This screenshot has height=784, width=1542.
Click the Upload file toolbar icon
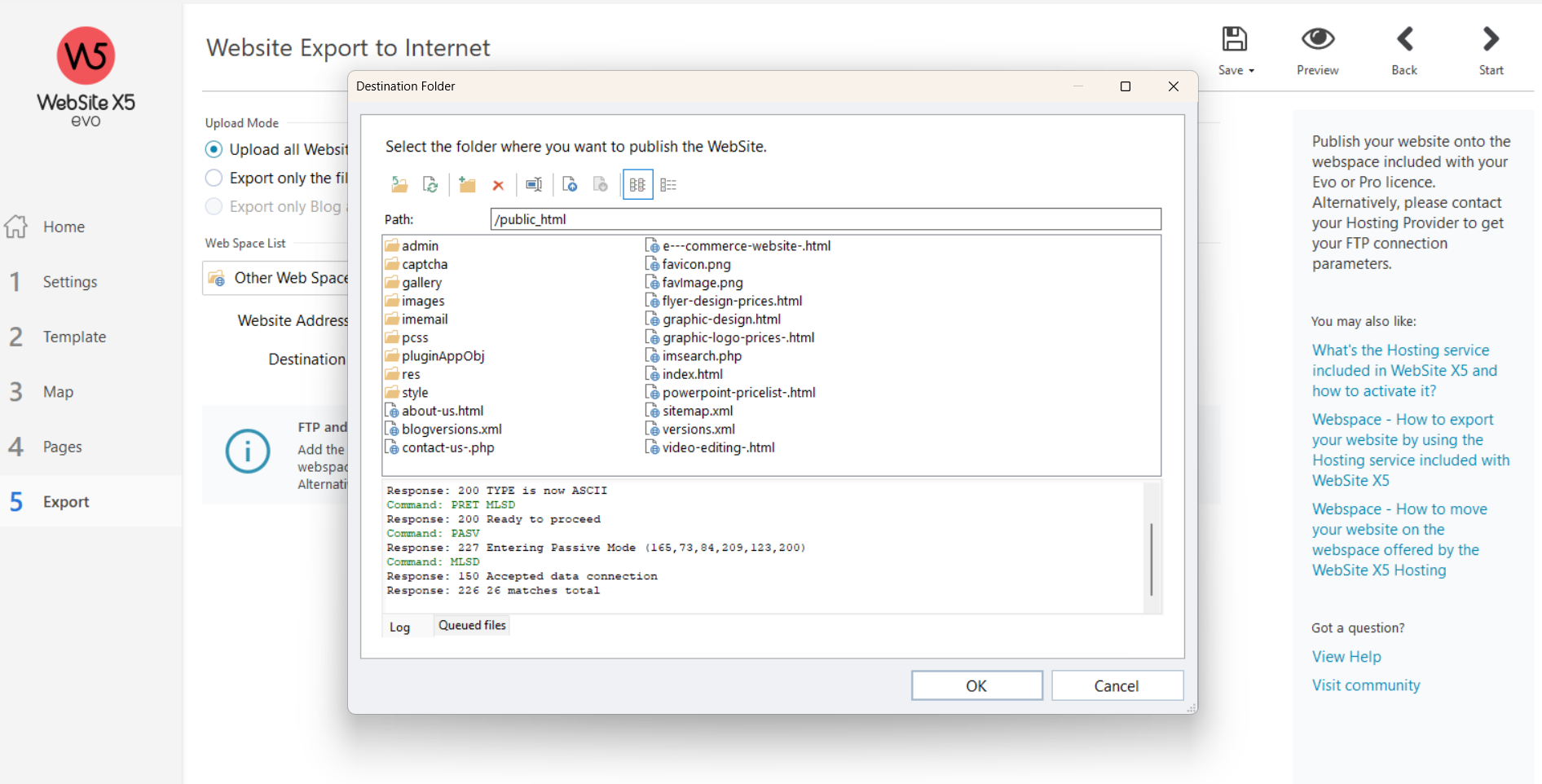pos(570,185)
